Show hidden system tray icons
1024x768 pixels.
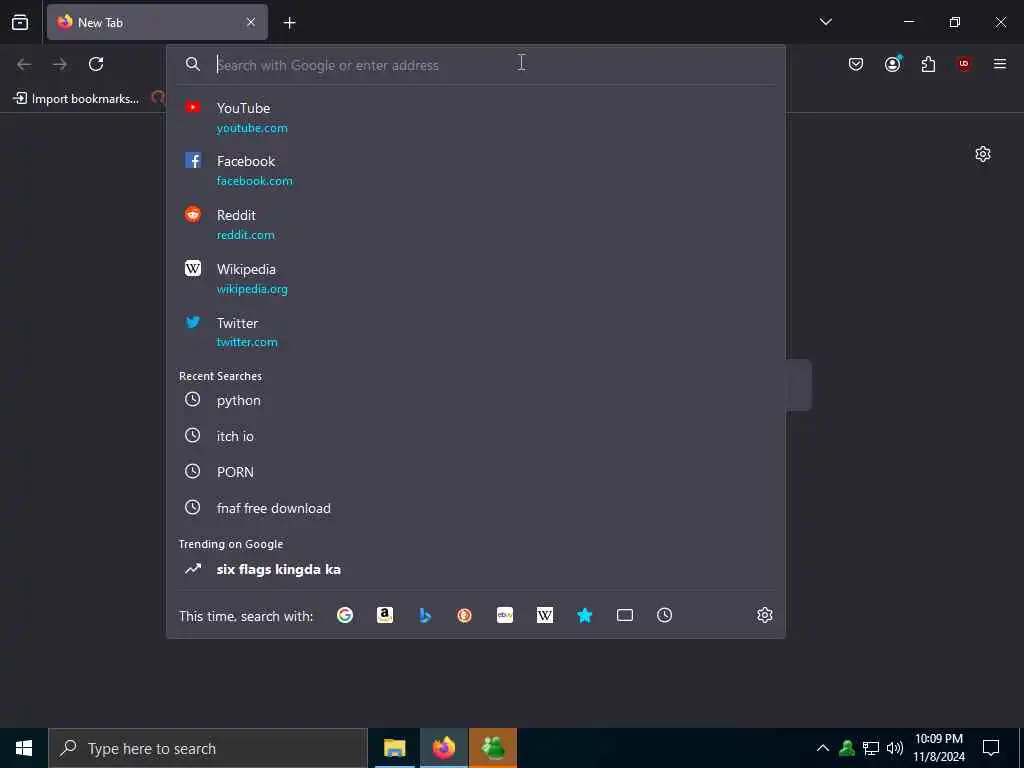click(x=823, y=748)
